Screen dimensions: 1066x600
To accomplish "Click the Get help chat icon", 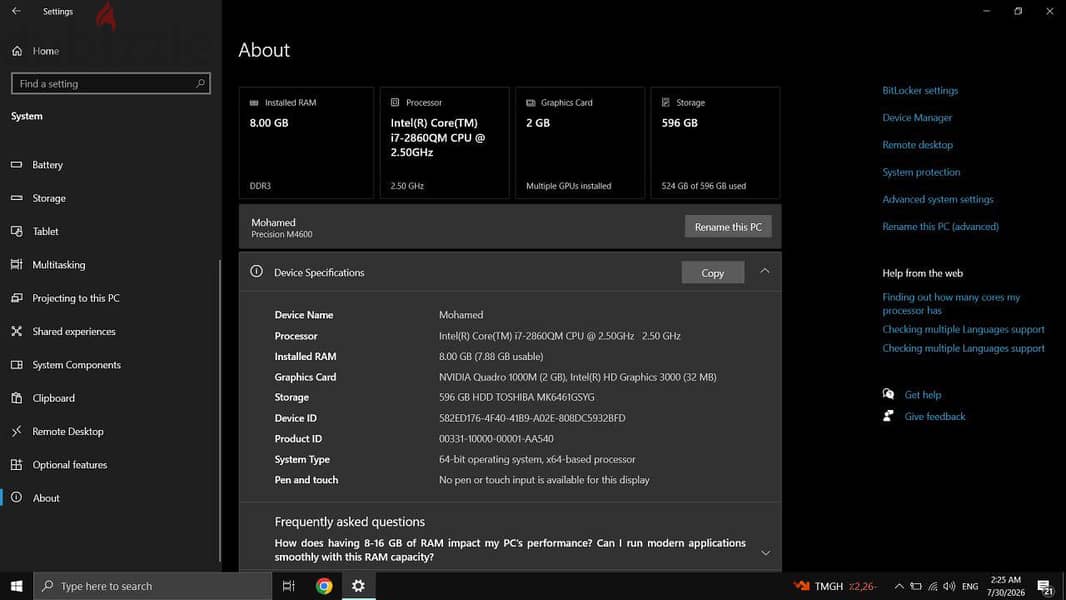I will [888, 394].
